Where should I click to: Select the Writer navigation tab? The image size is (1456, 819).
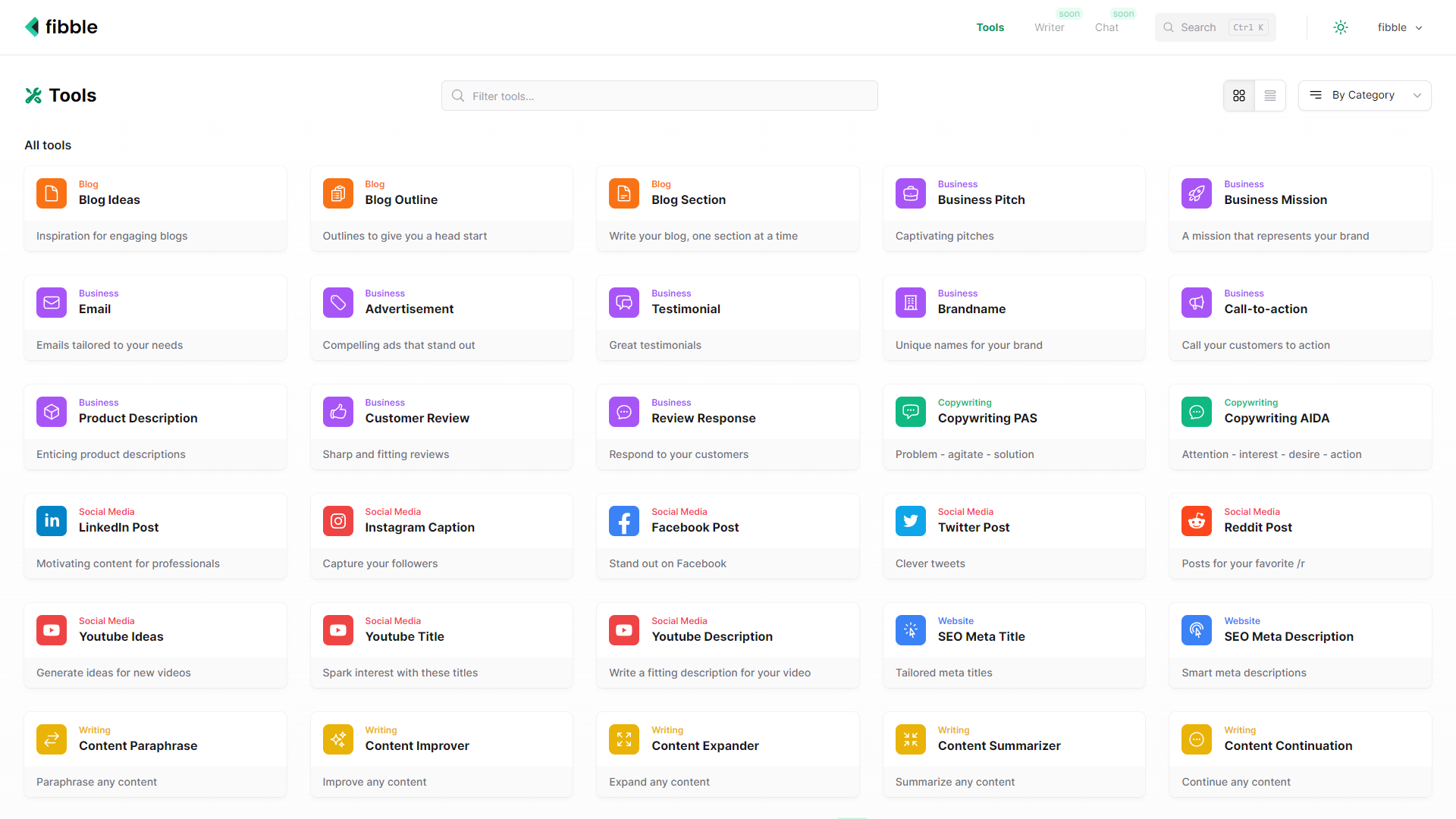[1050, 27]
